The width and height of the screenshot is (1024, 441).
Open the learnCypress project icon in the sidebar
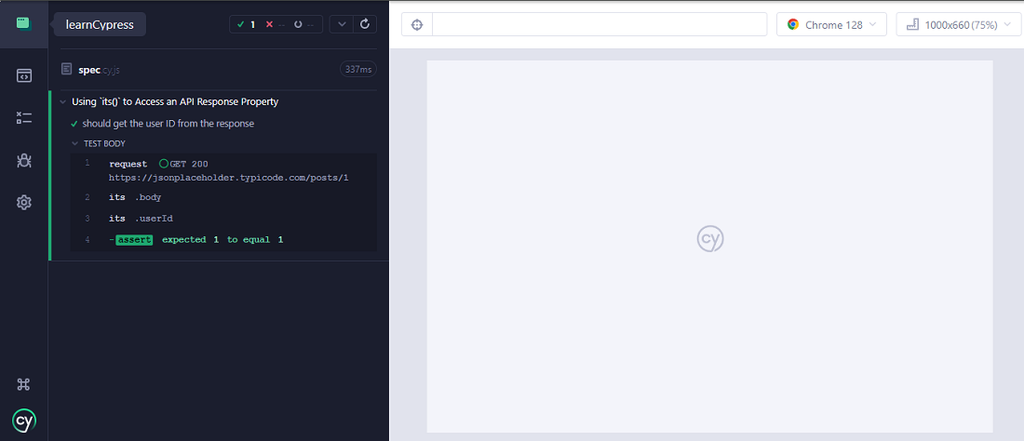pyautogui.click(x=24, y=24)
